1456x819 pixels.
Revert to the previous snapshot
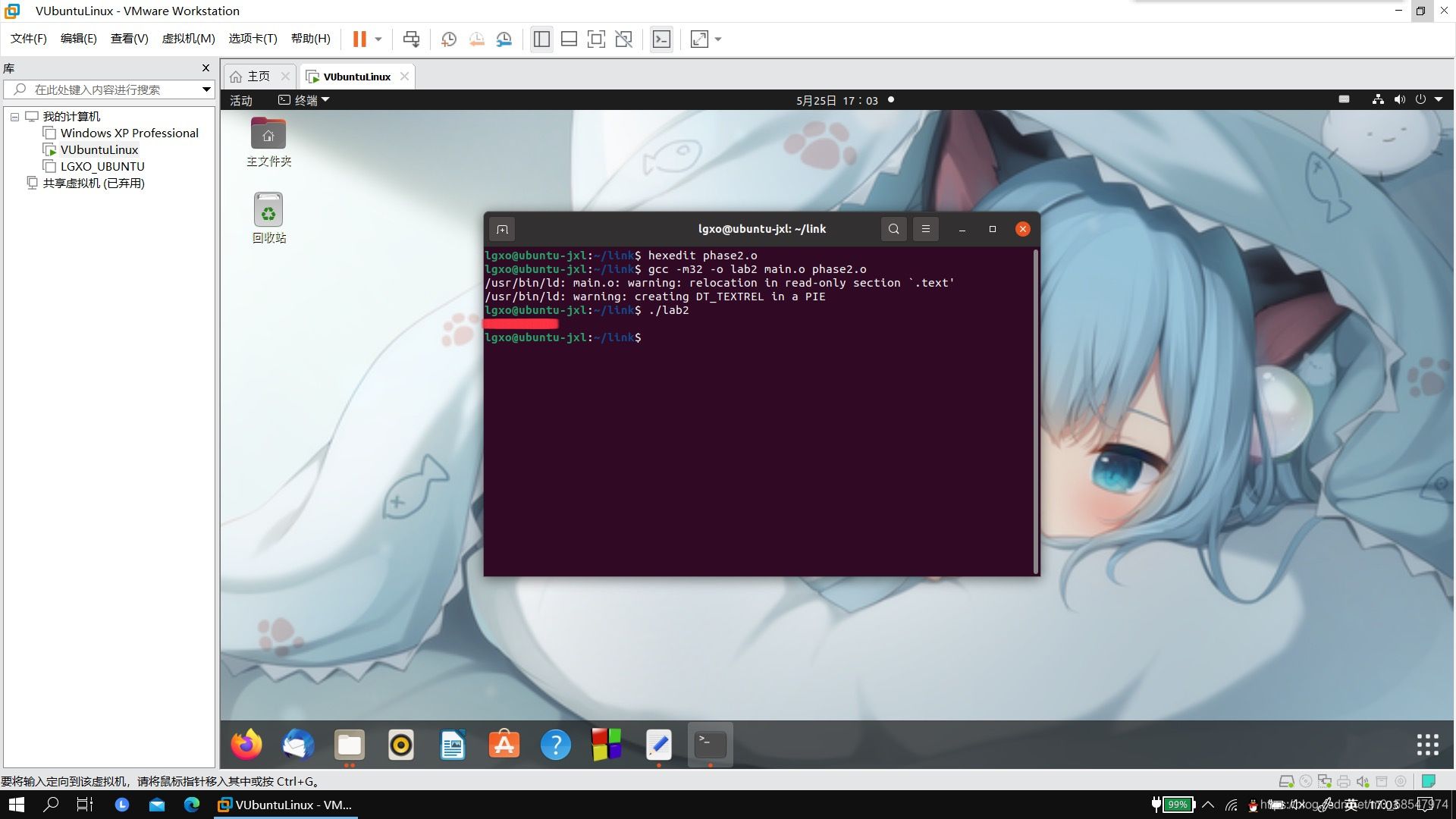[x=476, y=39]
